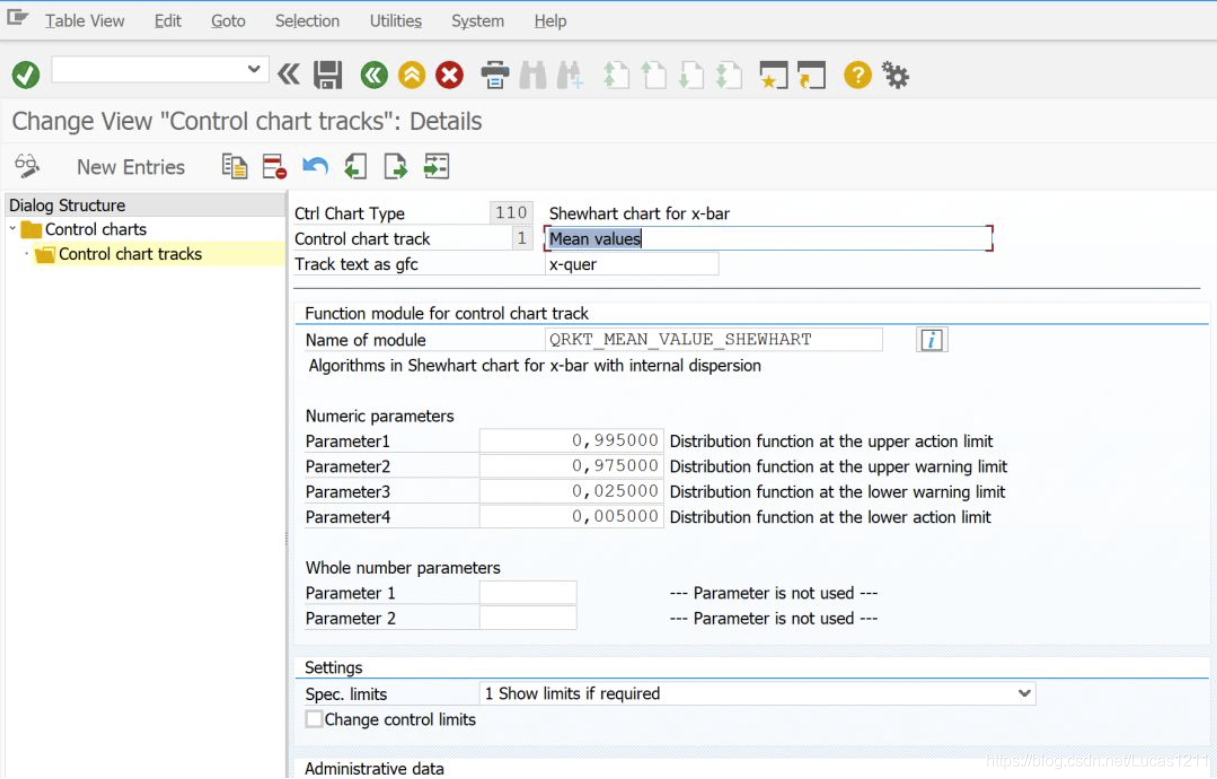Open Help via yellow question mark icon

(x=857, y=75)
